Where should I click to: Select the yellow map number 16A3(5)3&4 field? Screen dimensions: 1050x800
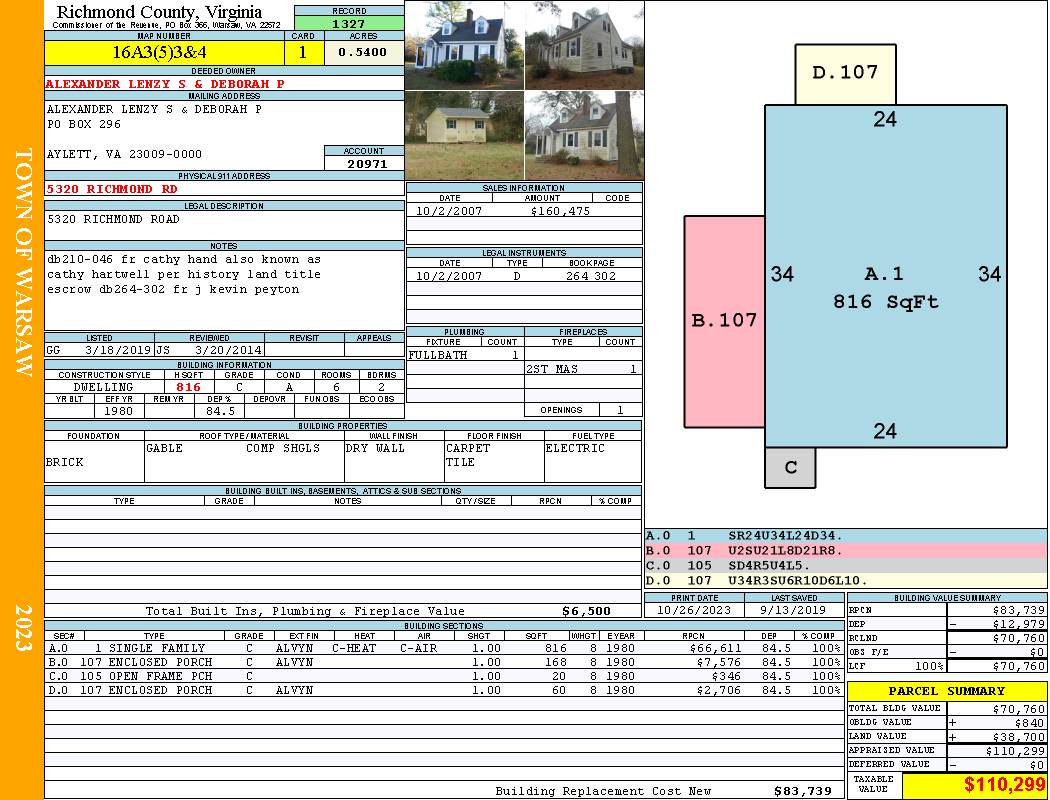(164, 52)
